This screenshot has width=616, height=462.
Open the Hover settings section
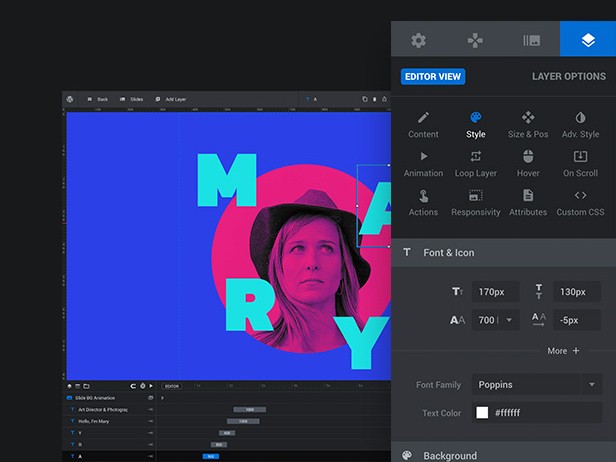528,164
